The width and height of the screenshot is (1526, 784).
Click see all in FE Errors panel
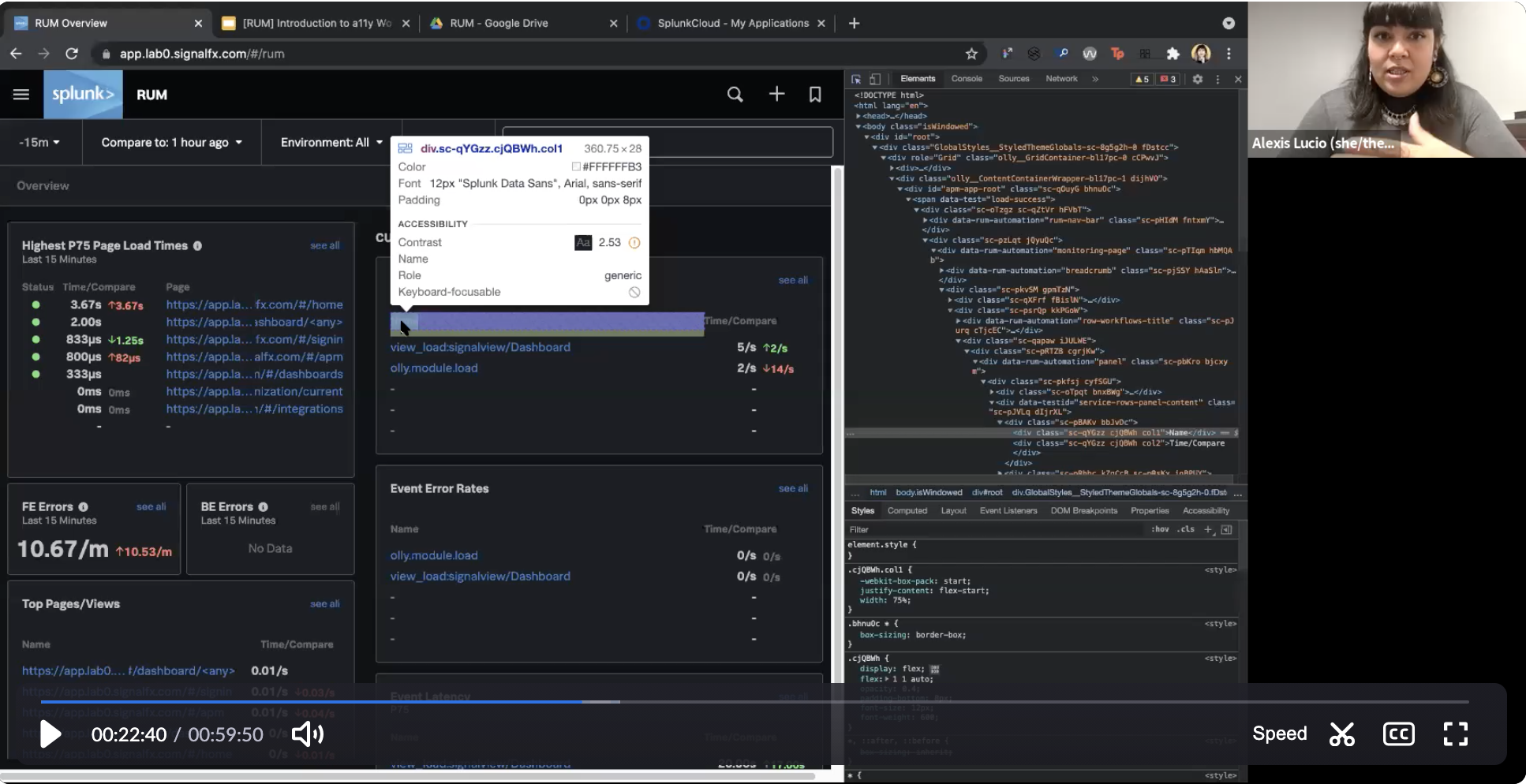pos(151,506)
